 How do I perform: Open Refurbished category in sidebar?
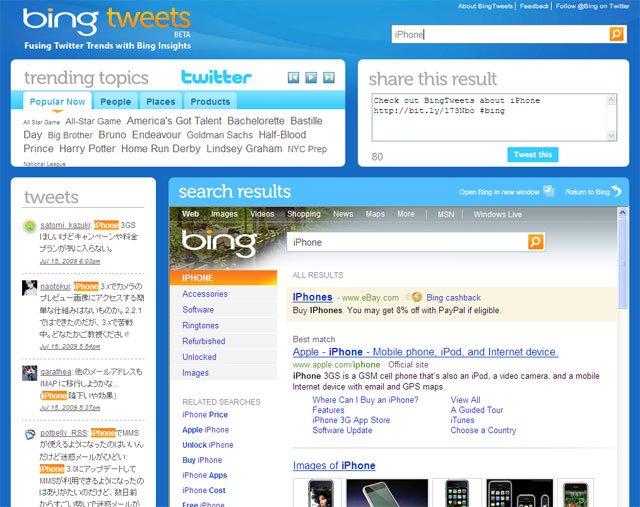click(204, 341)
